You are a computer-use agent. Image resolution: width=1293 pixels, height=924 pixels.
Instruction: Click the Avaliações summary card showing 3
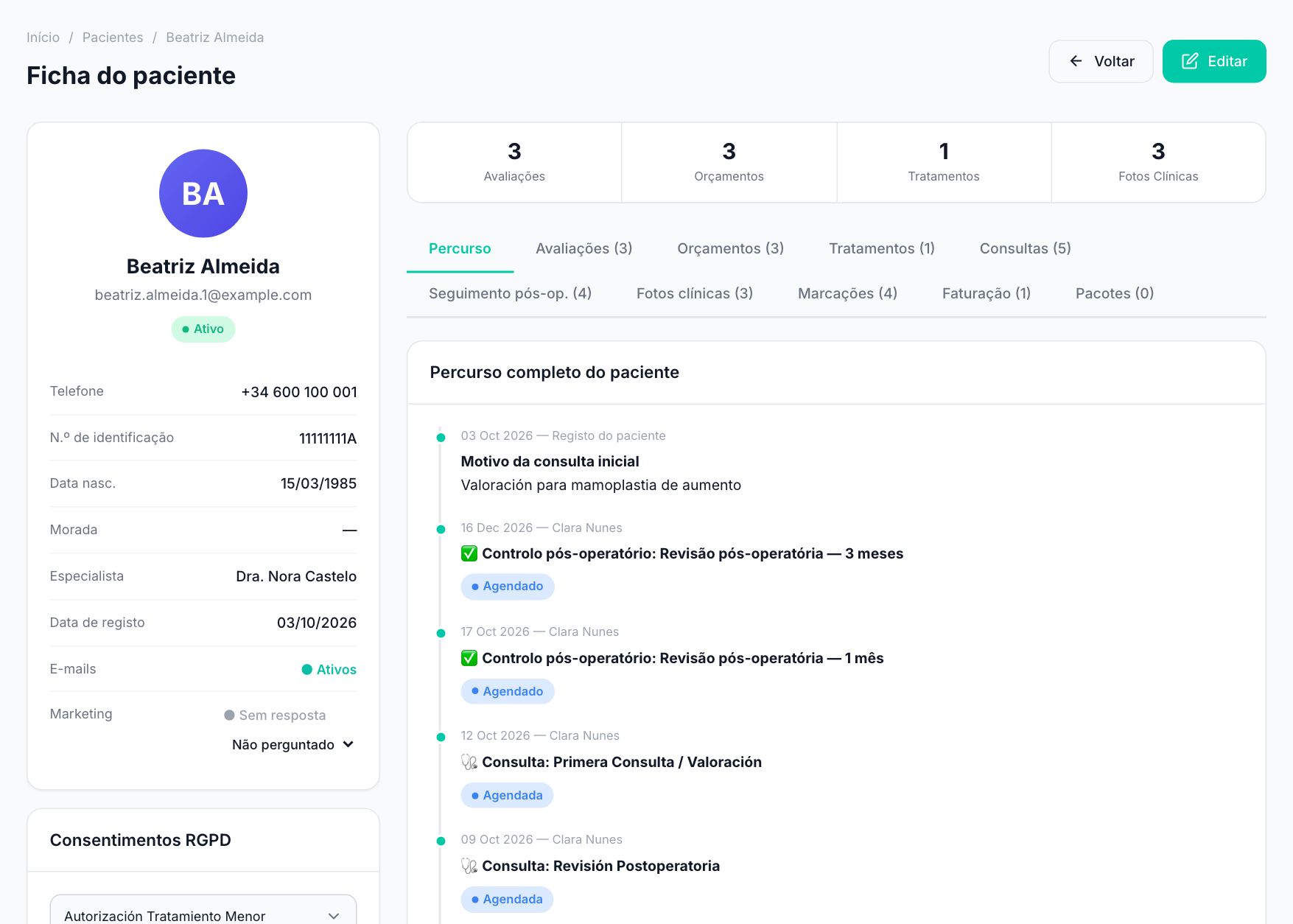(514, 163)
